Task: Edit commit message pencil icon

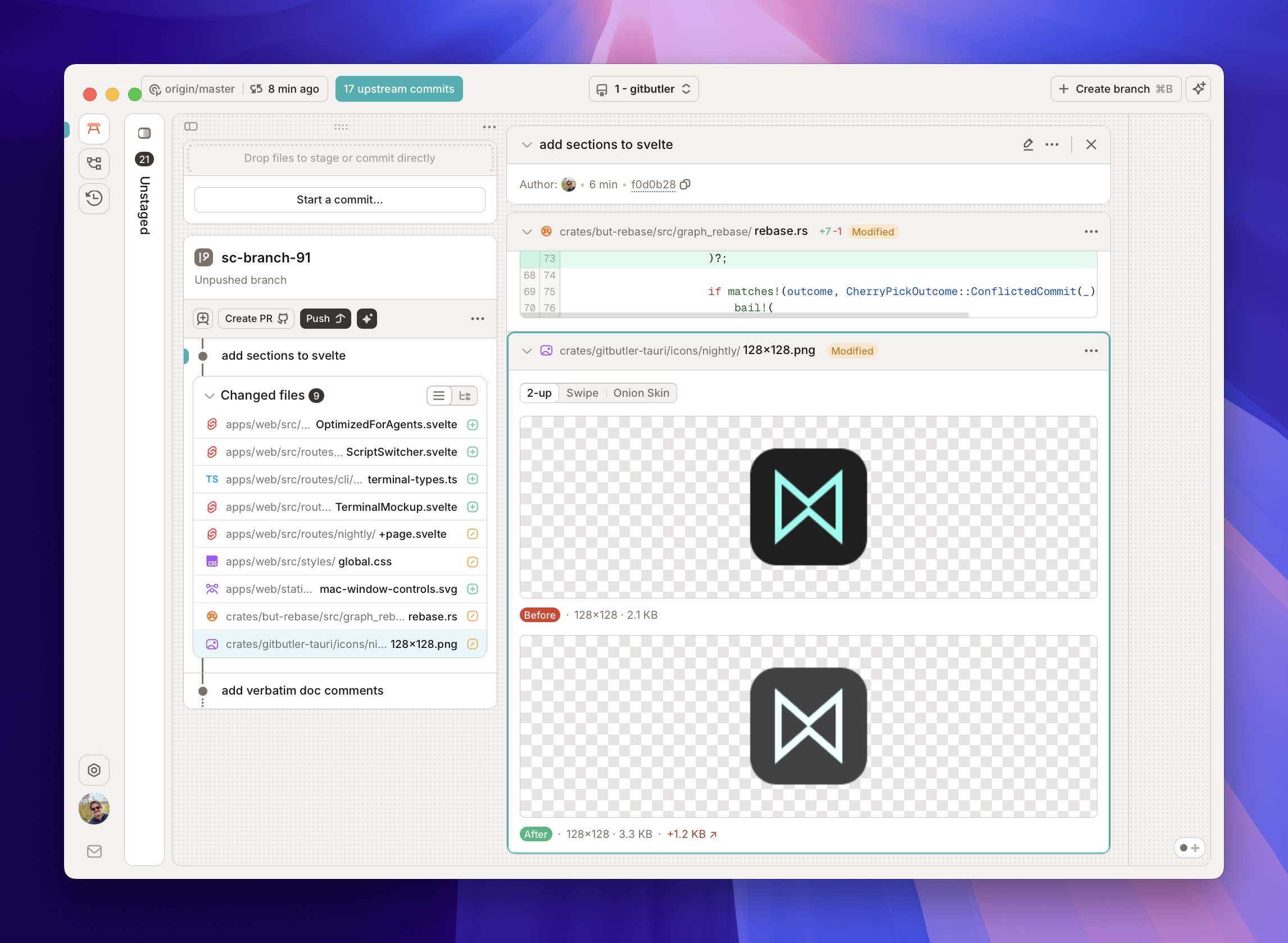Action: (x=1028, y=144)
